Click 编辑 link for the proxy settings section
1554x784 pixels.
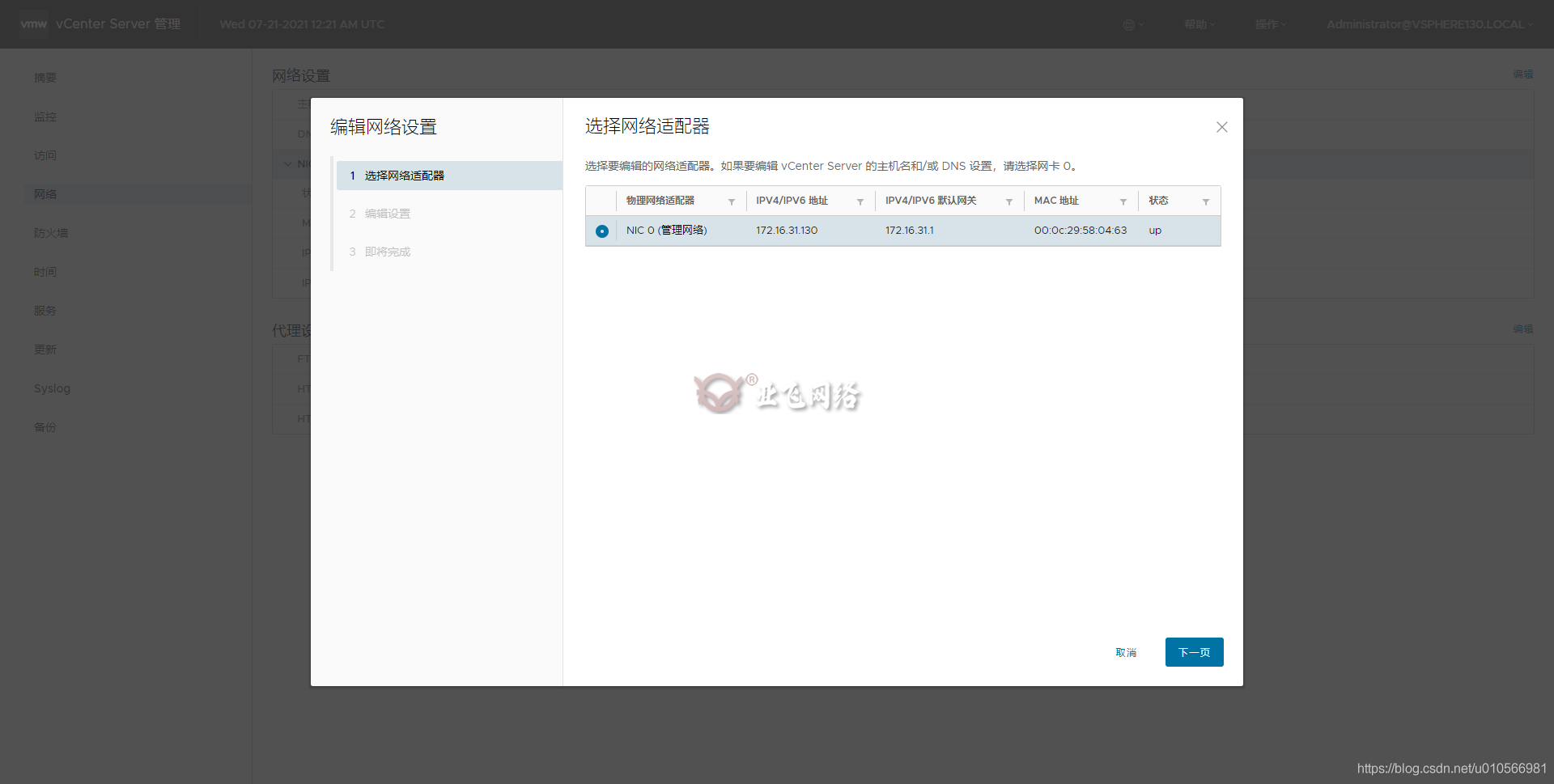(x=1523, y=329)
